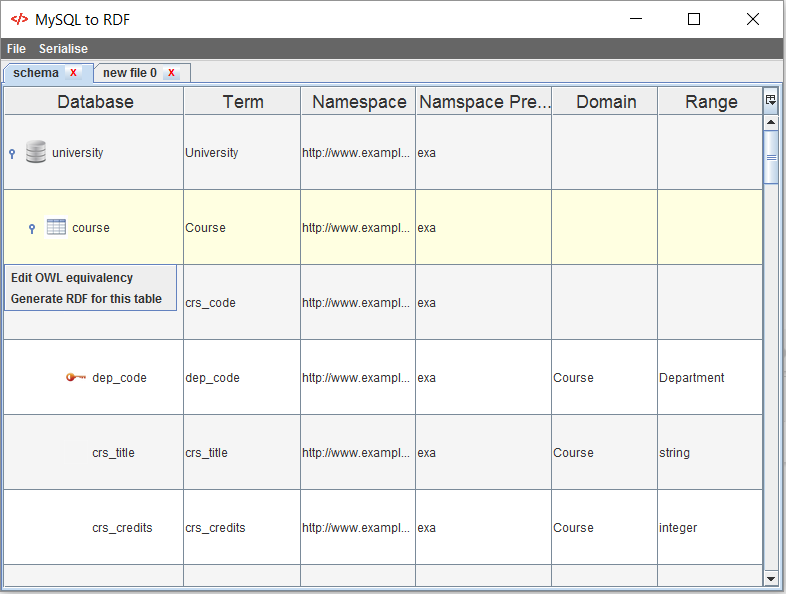The image size is (786, 594).
Task: Click the MySQL to RDF app icon
Action: tap(19, 19)
